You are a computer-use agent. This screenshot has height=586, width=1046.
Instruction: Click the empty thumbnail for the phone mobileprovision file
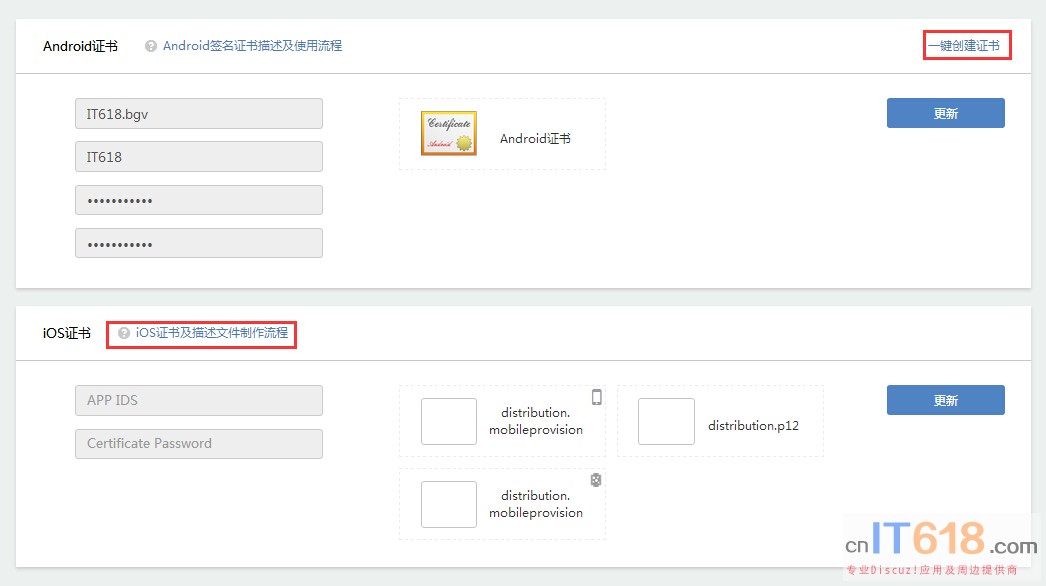click(449, 422)
